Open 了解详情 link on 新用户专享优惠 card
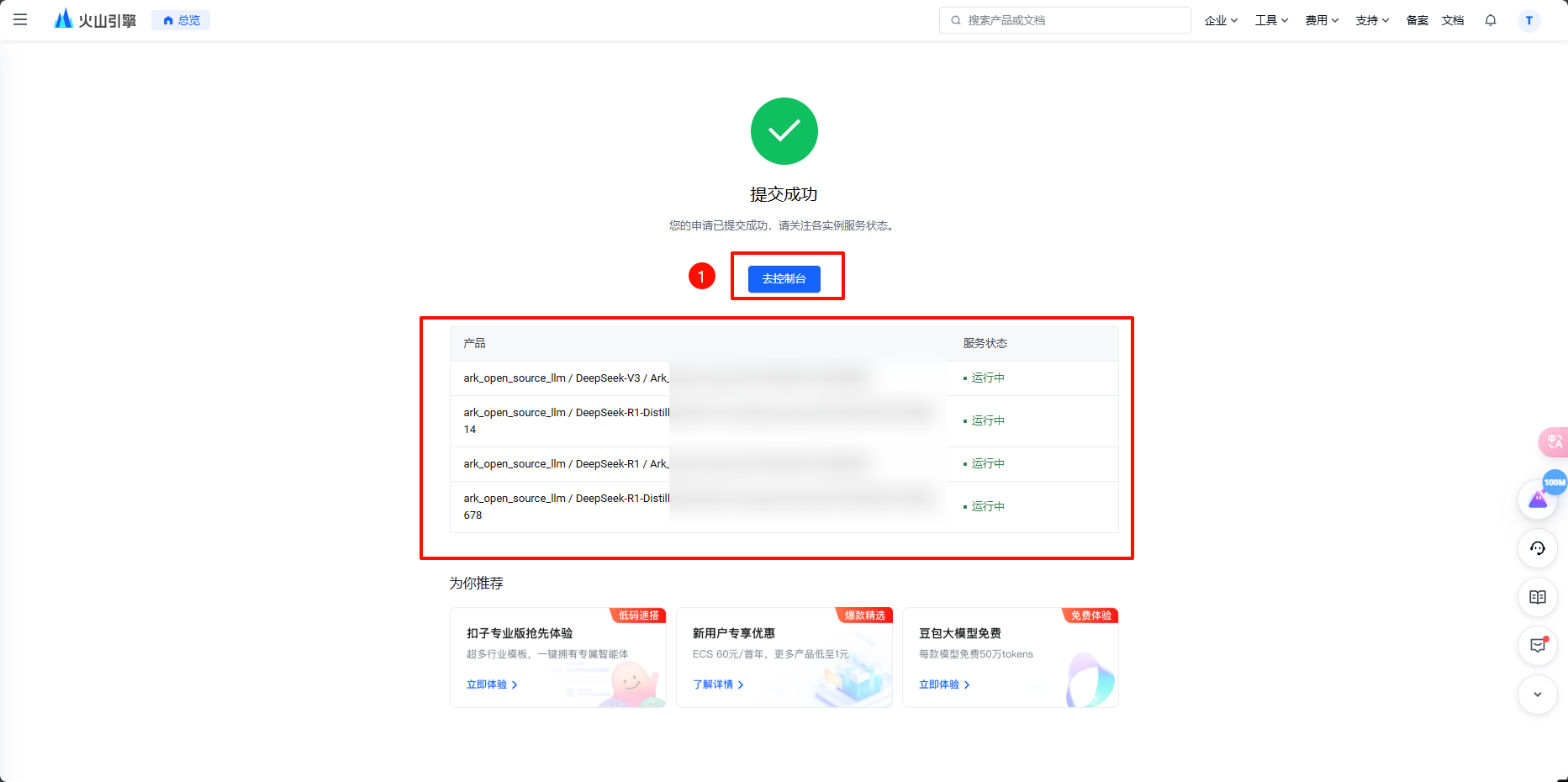This screenshot has width=1568, height=782. (x=718, y=684)
